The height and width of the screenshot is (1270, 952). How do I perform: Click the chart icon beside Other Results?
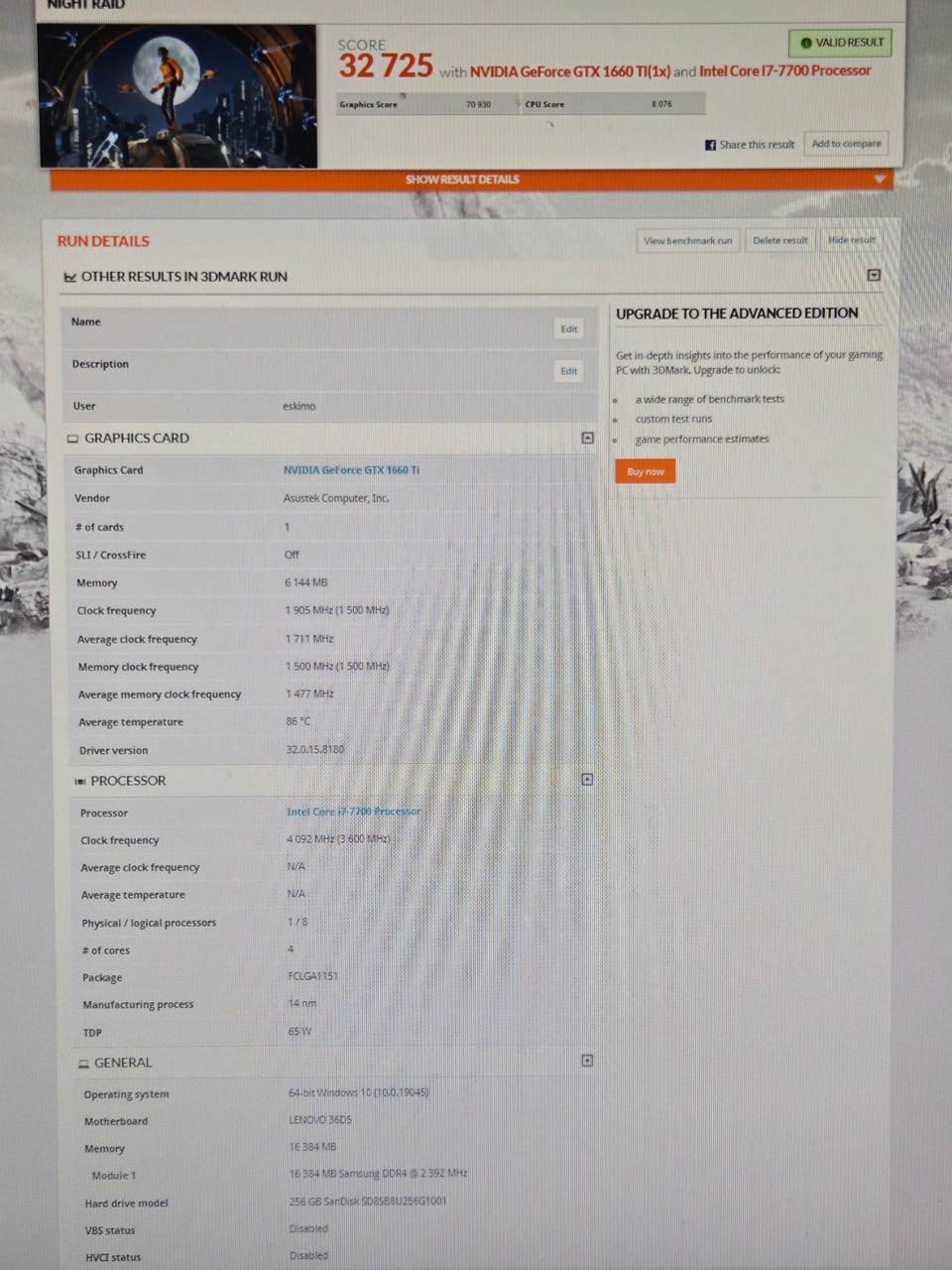point(69,277)
